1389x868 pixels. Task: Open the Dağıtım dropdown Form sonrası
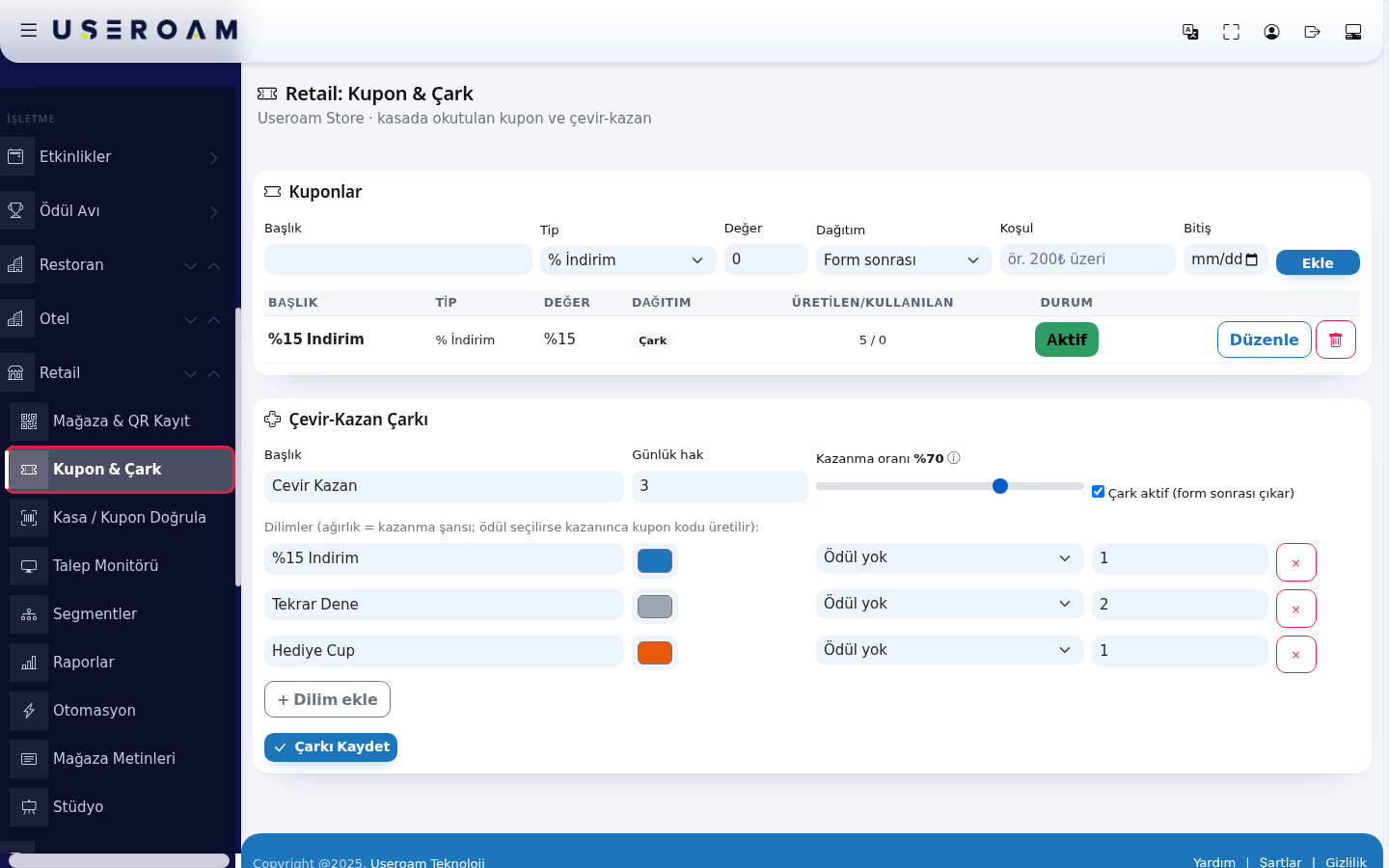[904, 260]
